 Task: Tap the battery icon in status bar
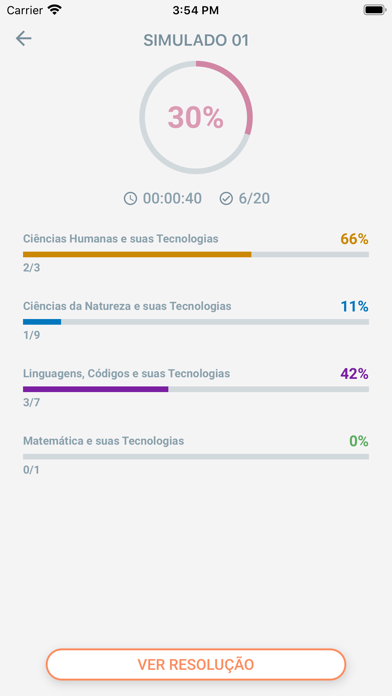tap(374, 10)
